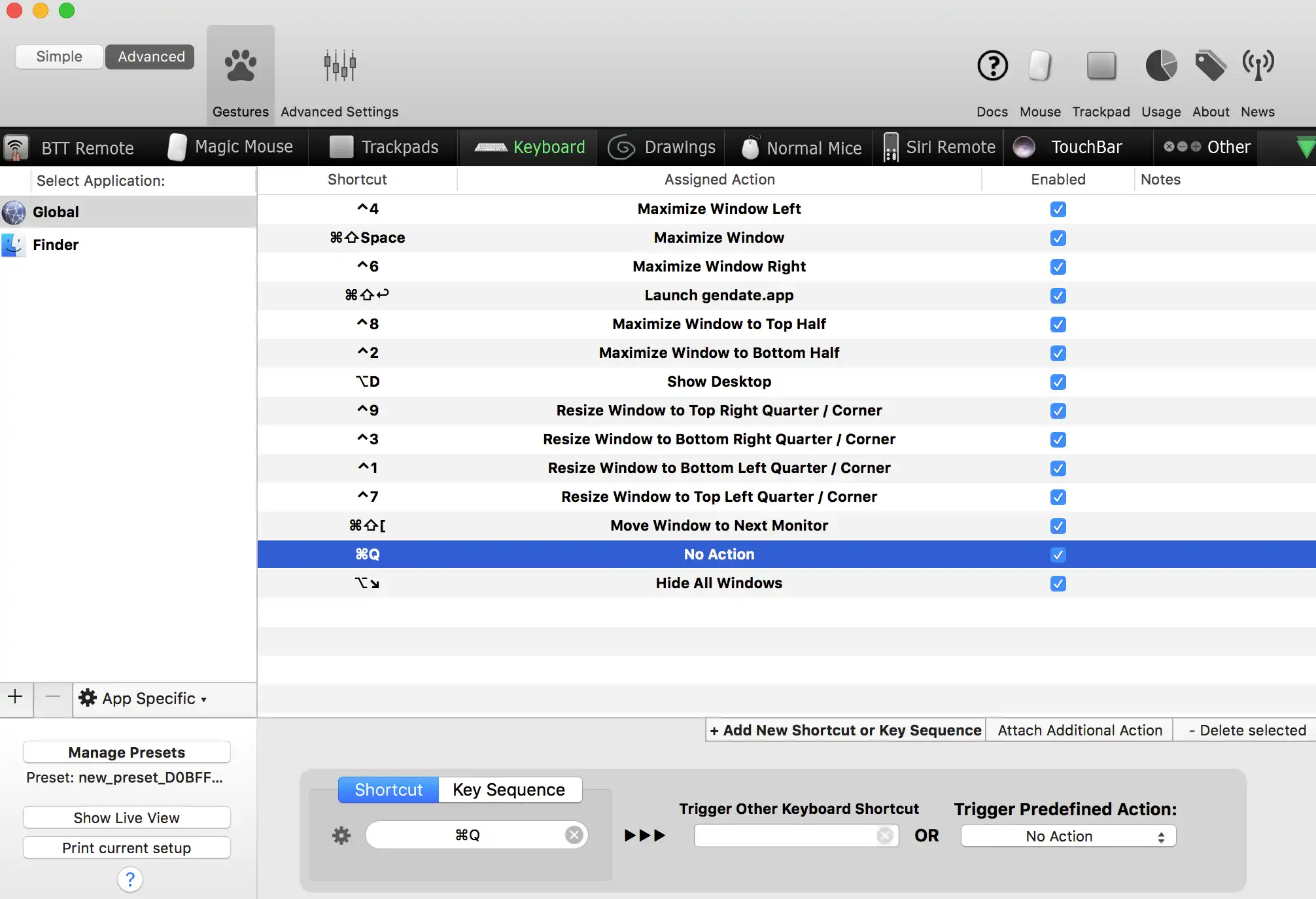
Task: Click the Manage Presets button
Action: click(x=126, y=752)
